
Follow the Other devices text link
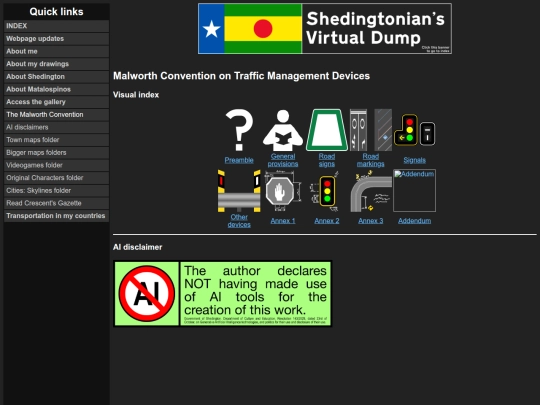[239, 221]
